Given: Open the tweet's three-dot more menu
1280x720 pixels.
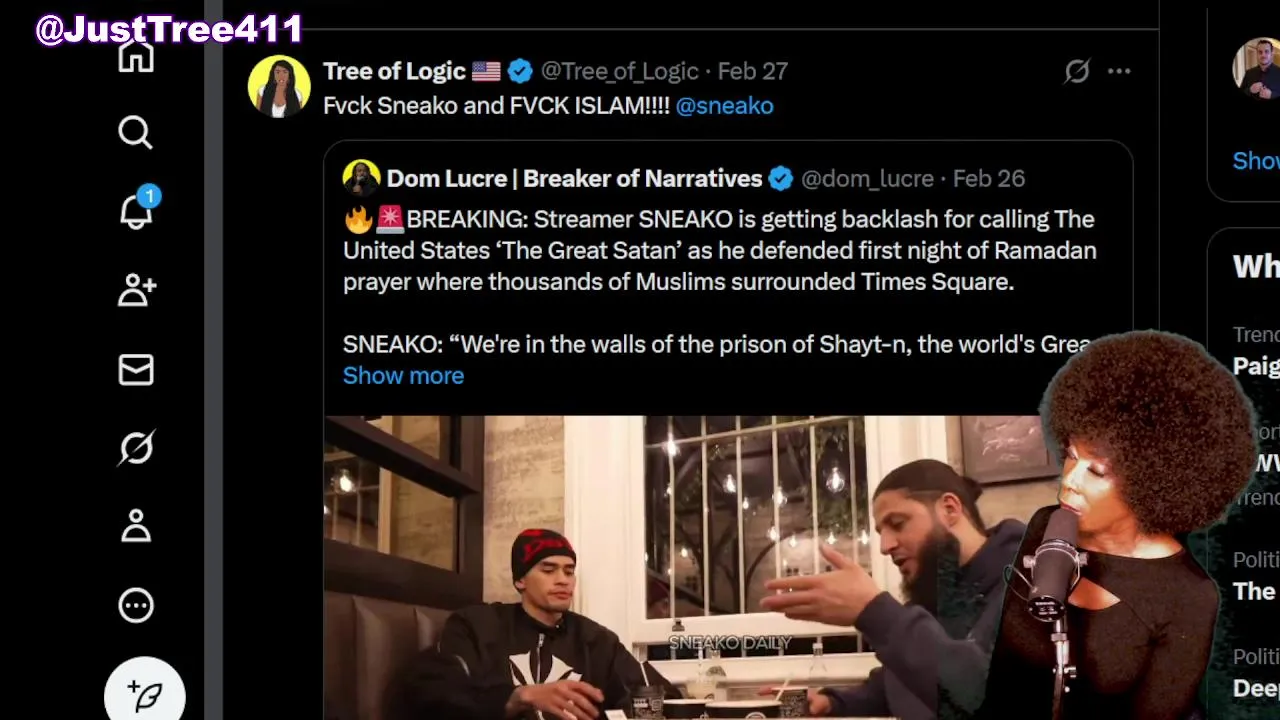Looking at the screenshot, I should pos(1119,71).
